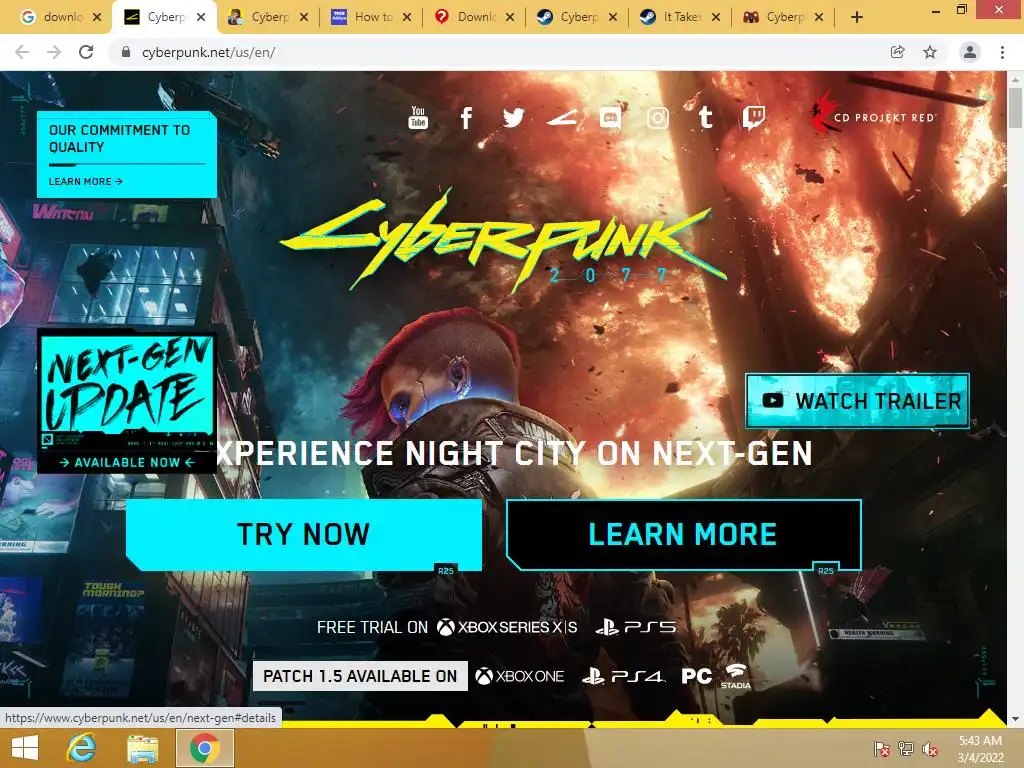1024x768 pixels.
Task: Click the CD Projekt Red logo
Action: pos(873,114)
